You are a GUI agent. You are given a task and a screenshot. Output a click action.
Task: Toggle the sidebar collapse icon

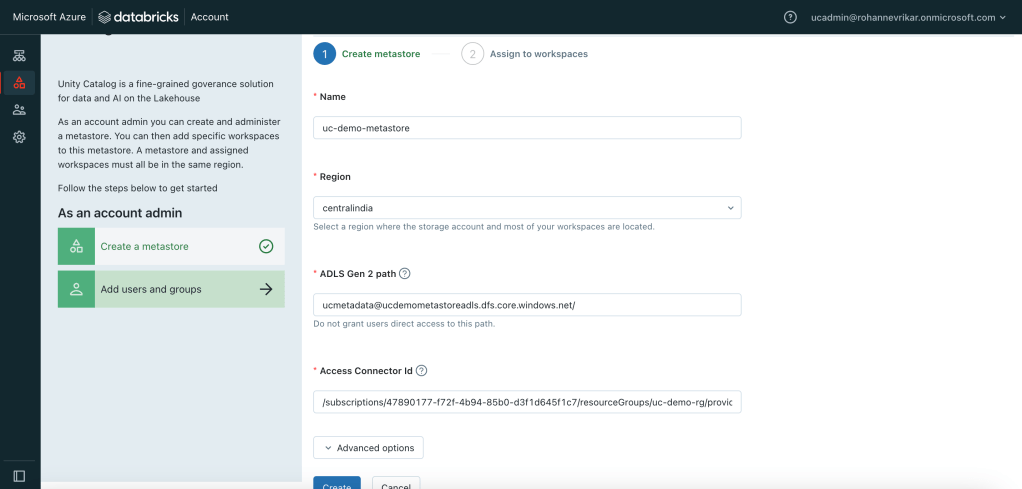19,476
